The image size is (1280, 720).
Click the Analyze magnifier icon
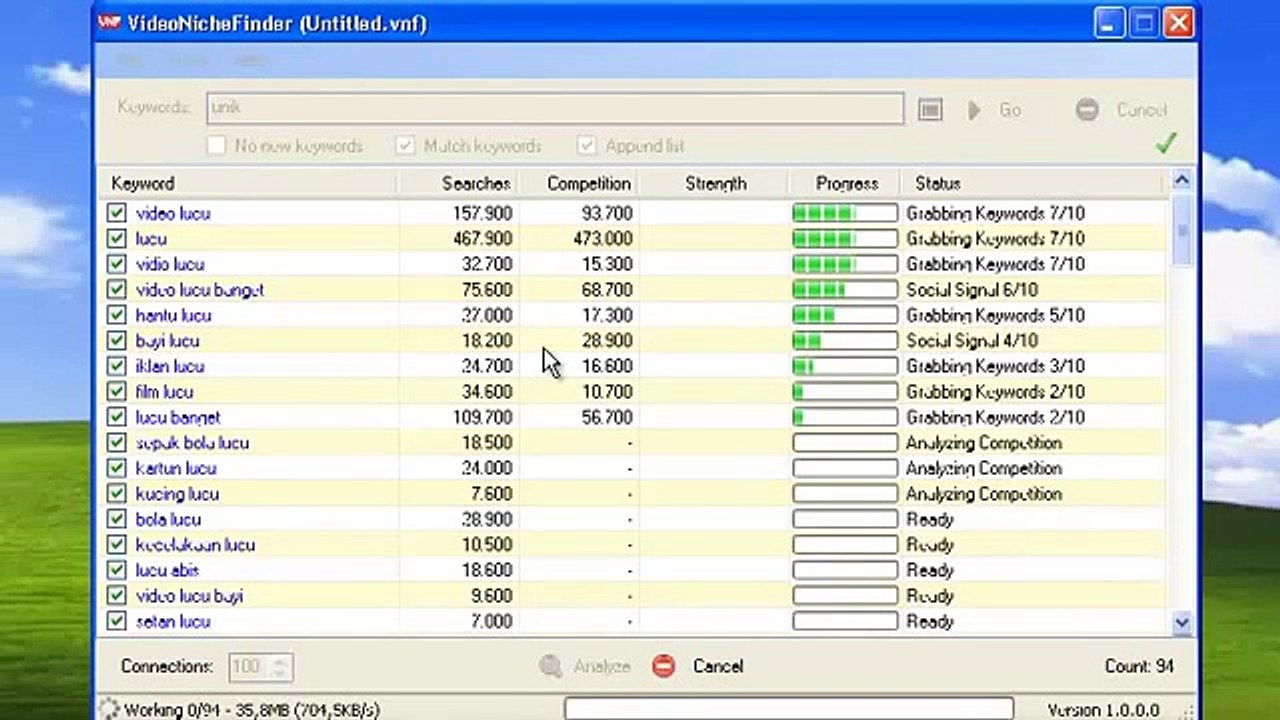[x=550, y=666]
